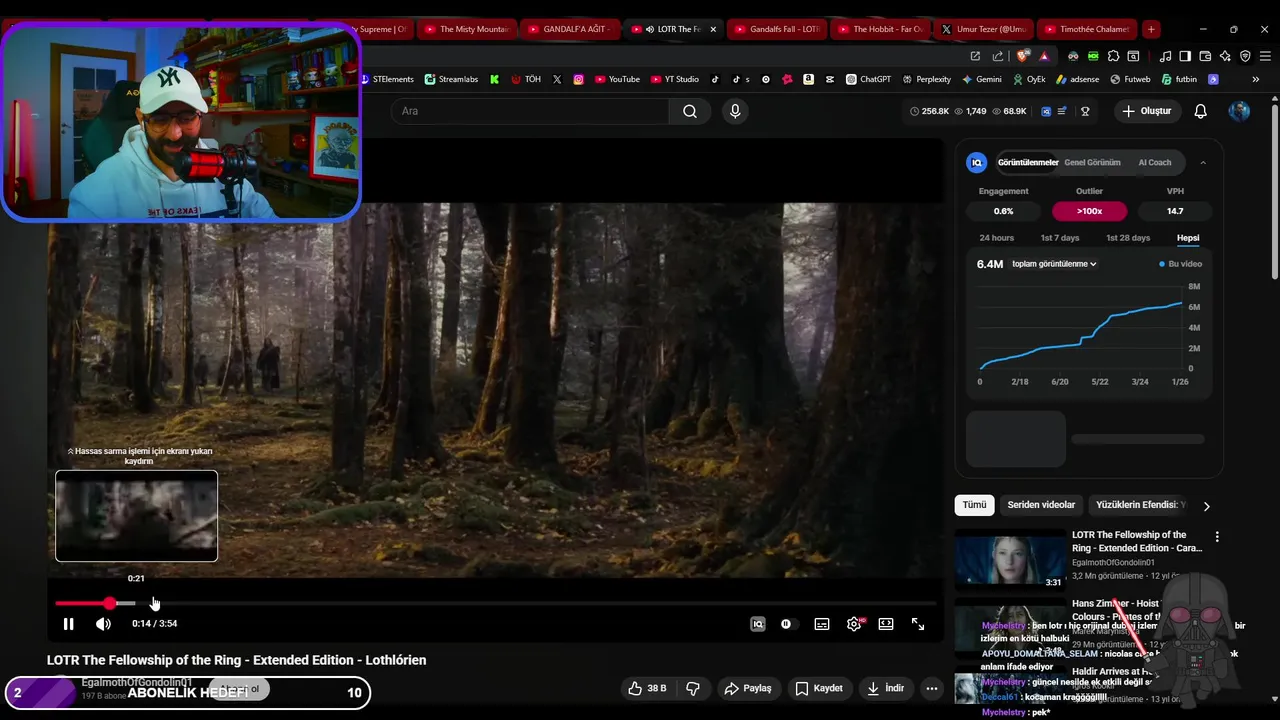This screenshot has height=720, width=1280.
Task: Click the share page icon in address bar
Action: (997, 56)
